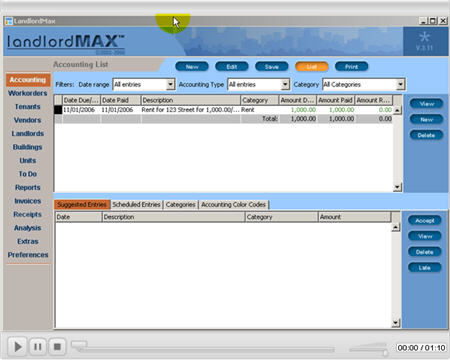Open Analysis section
The image size is (450, 360).
click(28, 228)
